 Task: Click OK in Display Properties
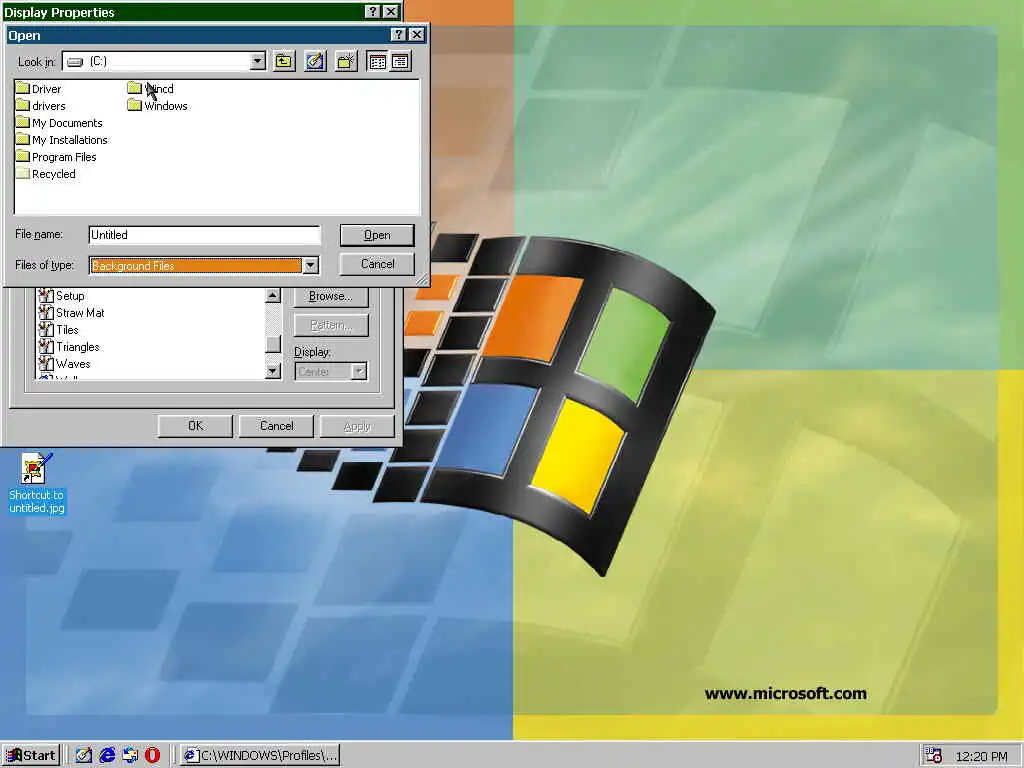click(x=195, y=426)
